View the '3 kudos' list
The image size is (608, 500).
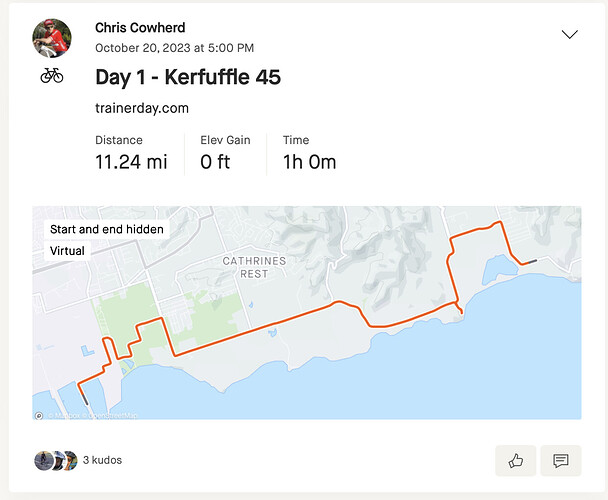pos(102,460)
